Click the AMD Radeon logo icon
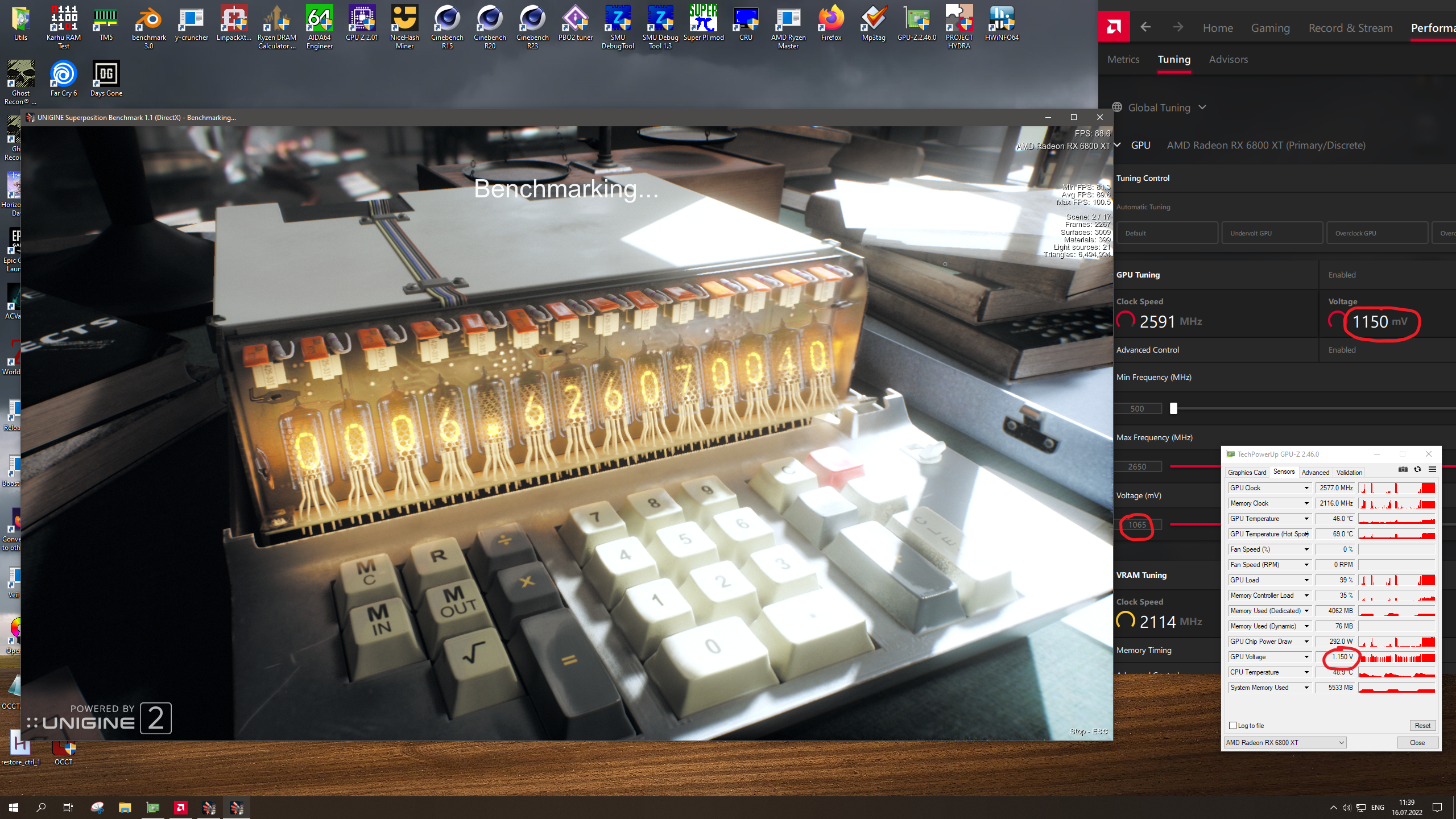The width and height of the screenshot is (1456, 819). coord(1114,27)
